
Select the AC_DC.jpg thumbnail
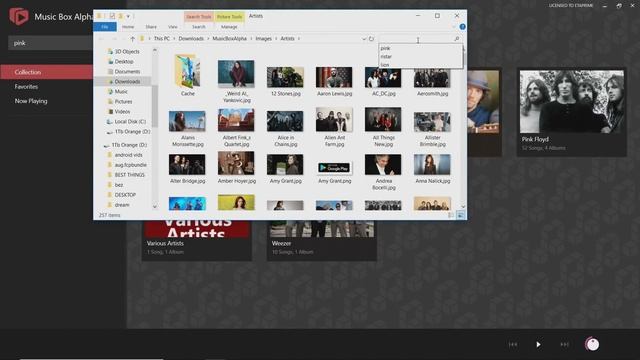(x=383, y=78)
